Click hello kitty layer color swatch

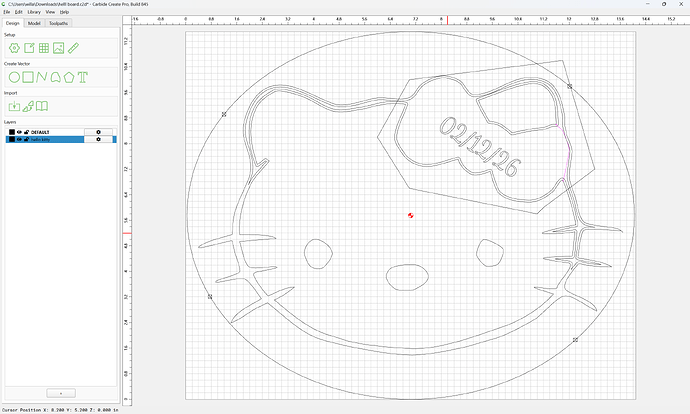pos(12,139)
